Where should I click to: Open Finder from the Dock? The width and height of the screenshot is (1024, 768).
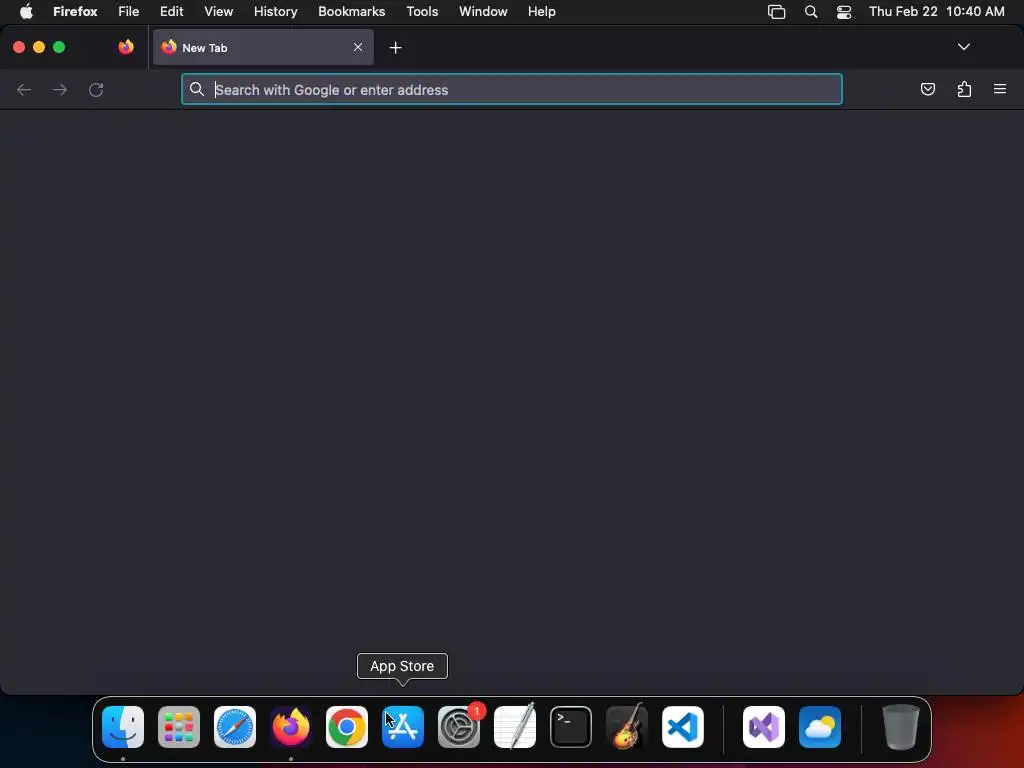(123, 727)
